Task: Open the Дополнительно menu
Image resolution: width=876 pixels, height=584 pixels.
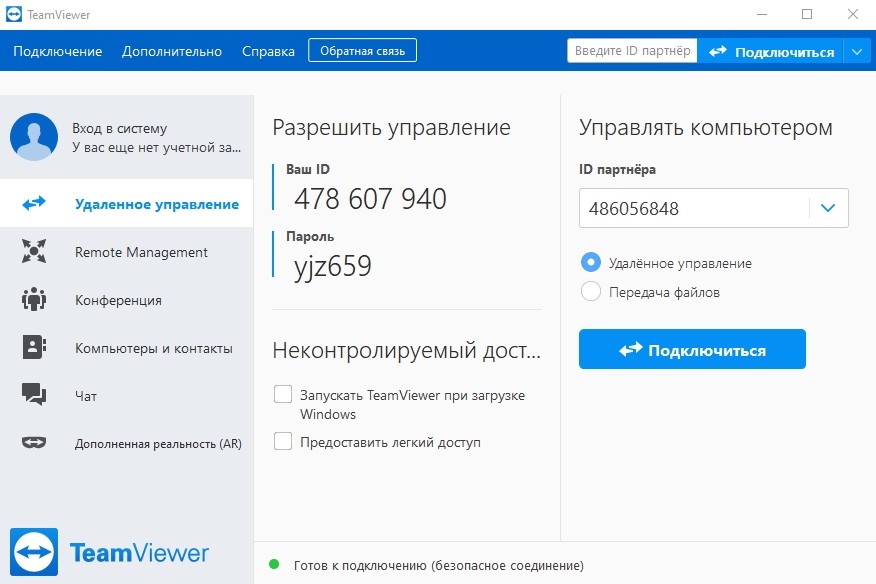Action: point(172,51)
